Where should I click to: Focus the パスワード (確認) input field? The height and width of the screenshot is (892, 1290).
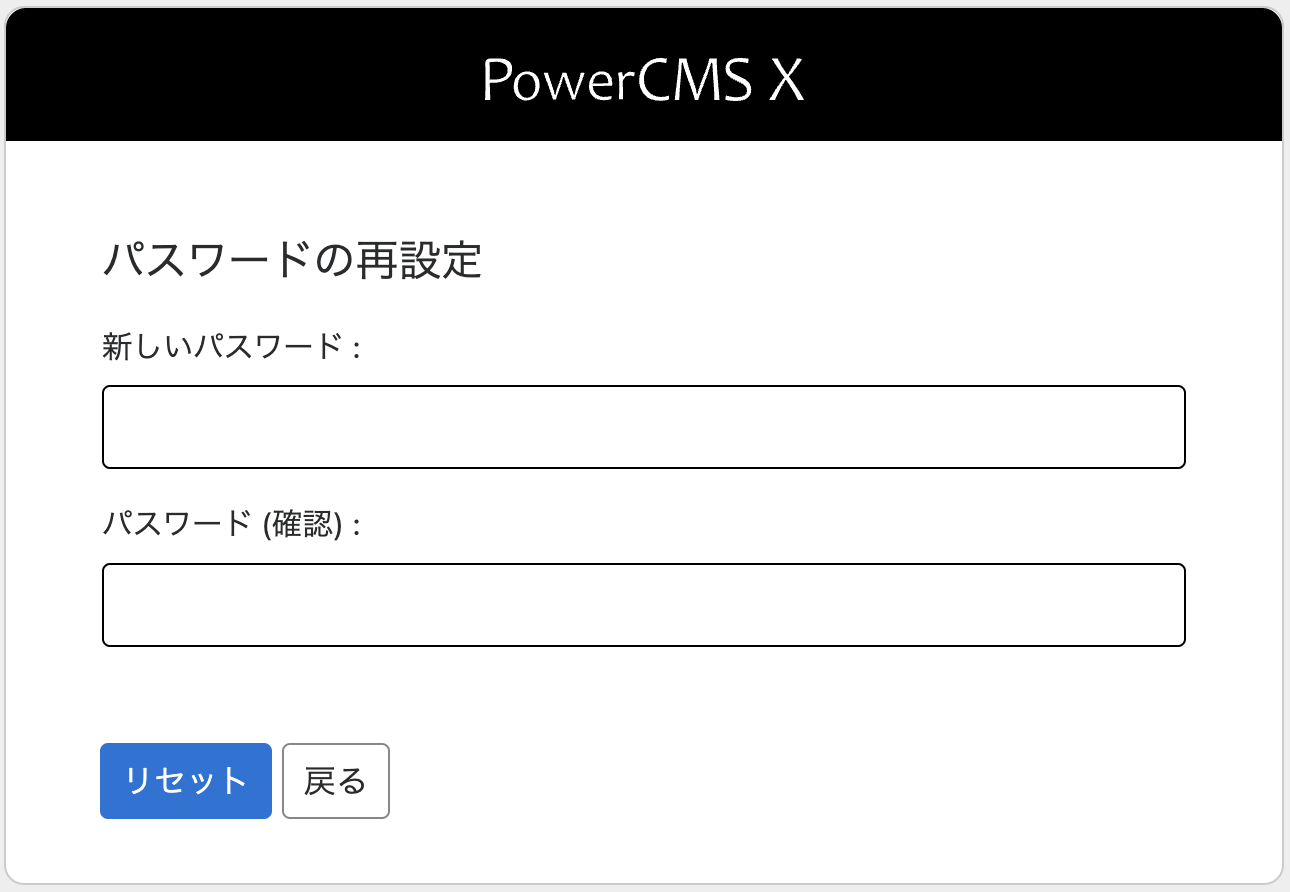(644, 605)
